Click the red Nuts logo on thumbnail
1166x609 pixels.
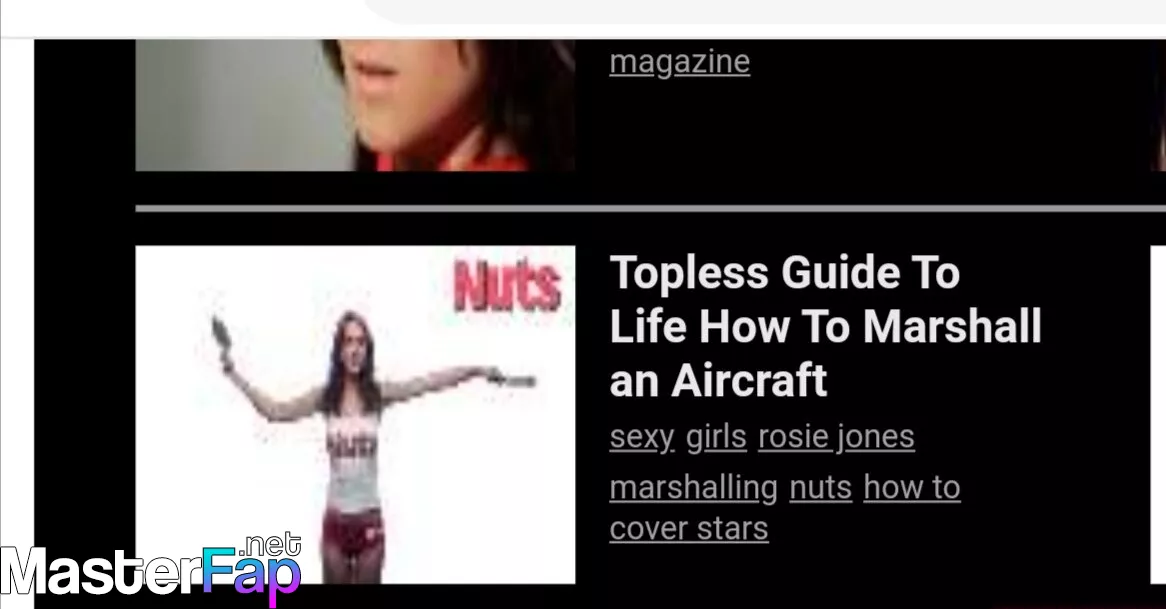(507, 285)
